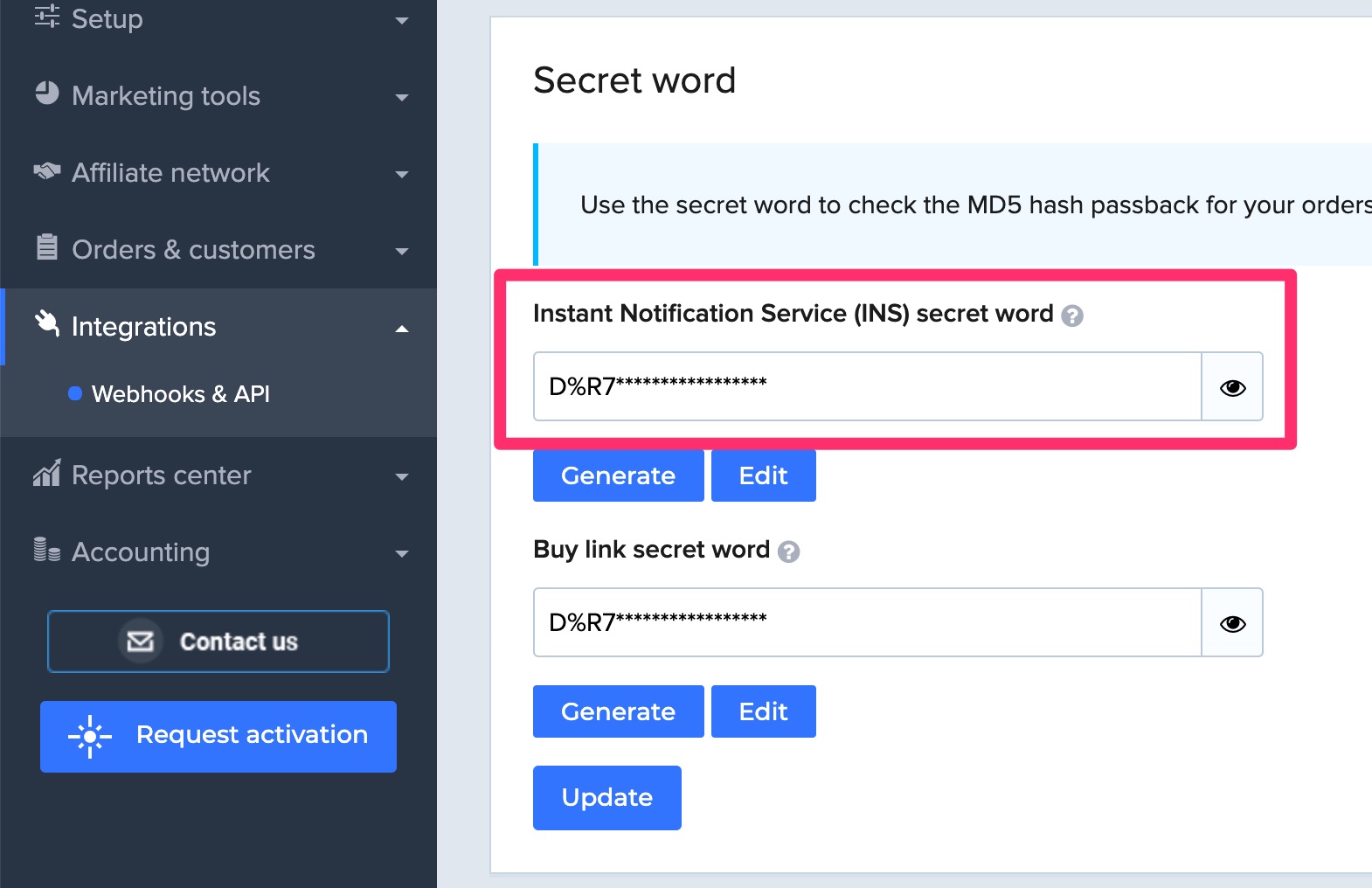Click the Accounting coins icon
This screenshot has height=888, width=1372.
(47, 550)
